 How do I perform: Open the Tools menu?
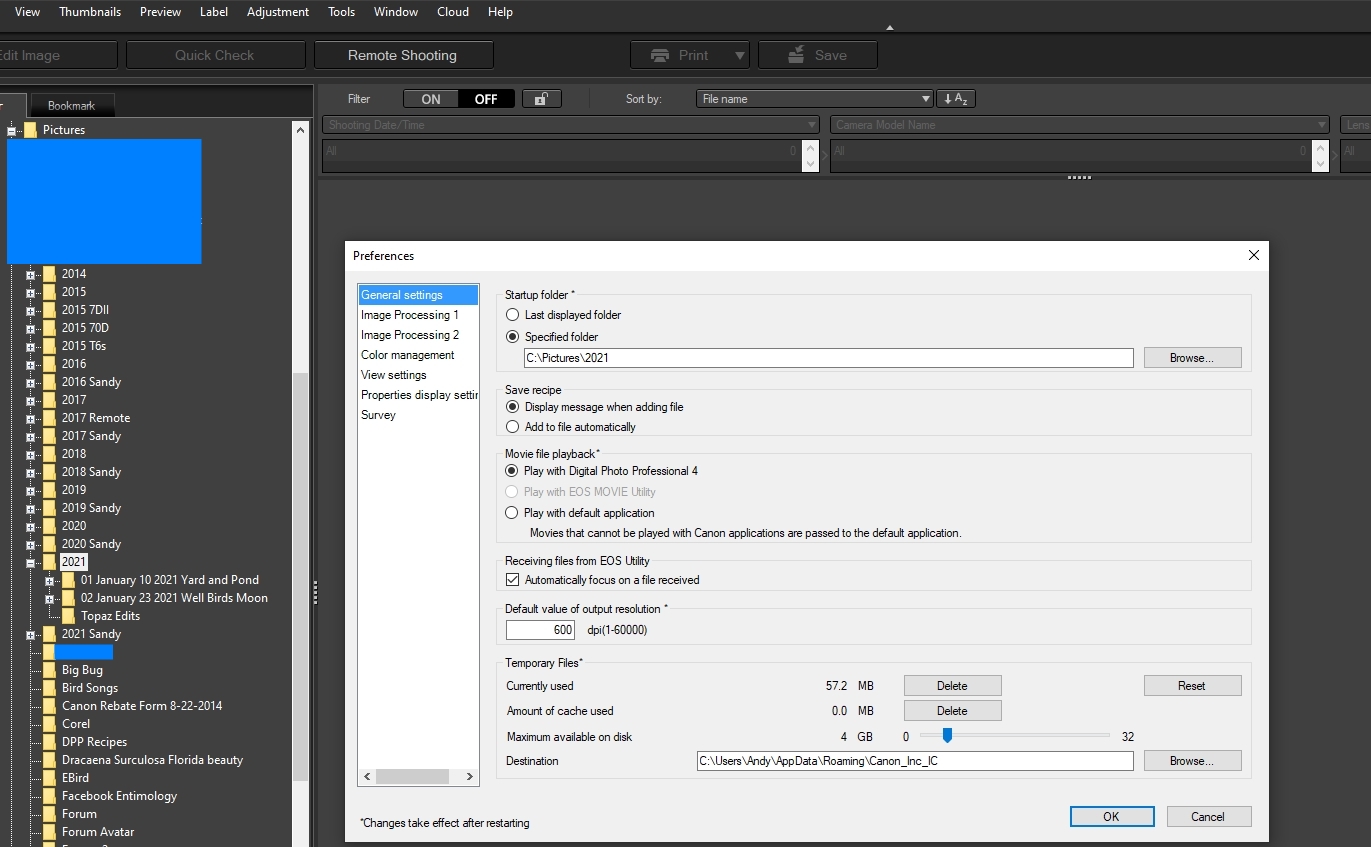tap(341, 12)
